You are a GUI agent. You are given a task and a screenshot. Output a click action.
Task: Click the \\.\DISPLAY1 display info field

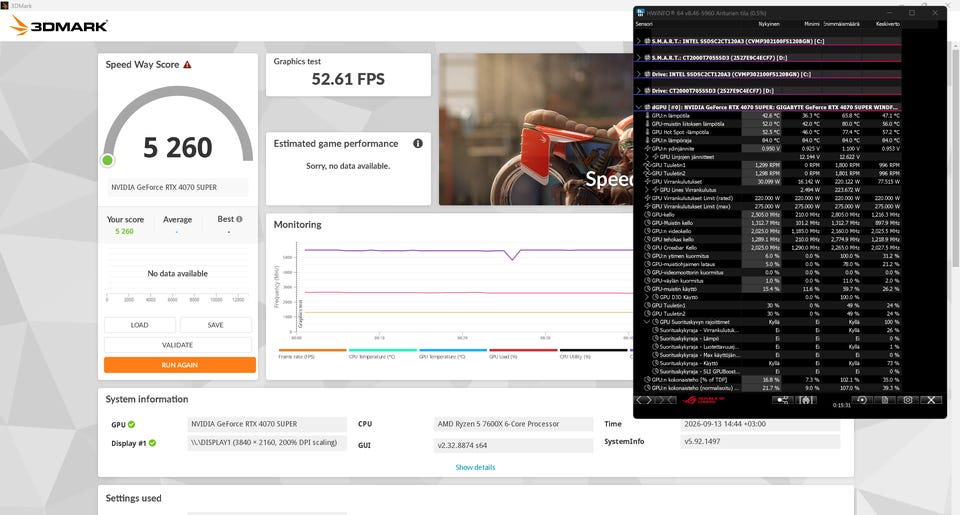[x=267, y=443]
